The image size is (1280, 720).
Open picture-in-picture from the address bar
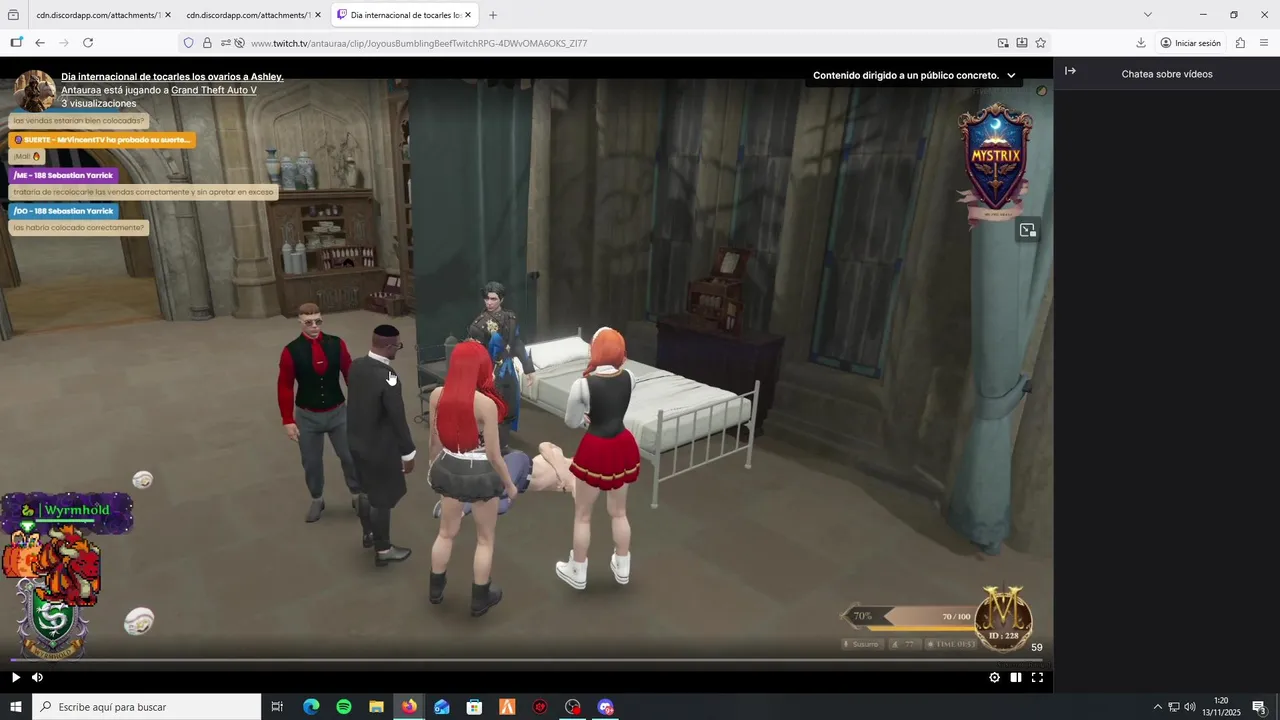pos(1003,43)
